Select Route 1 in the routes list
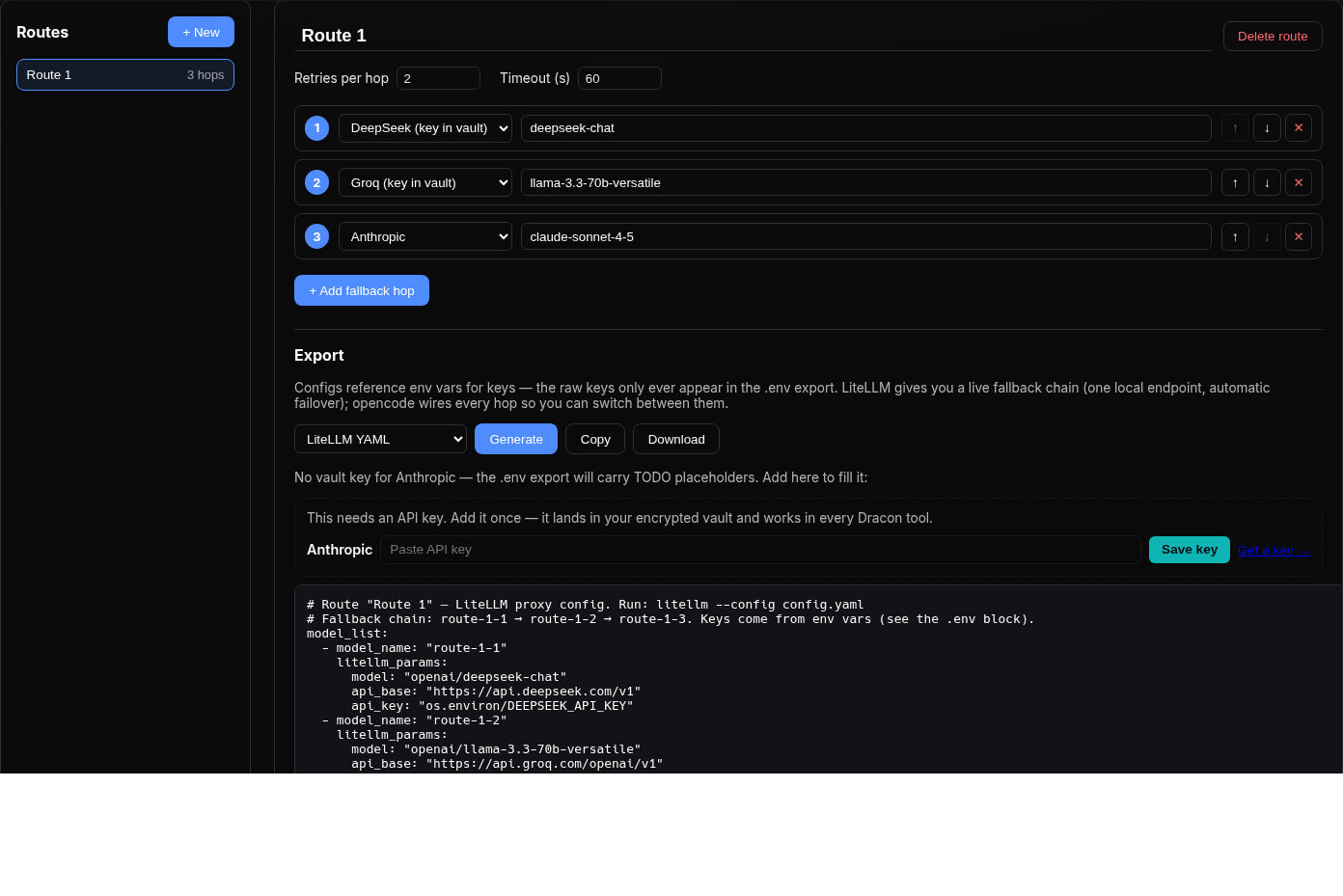Screen dimensions: 1343x896 click(x=125, y=74)
